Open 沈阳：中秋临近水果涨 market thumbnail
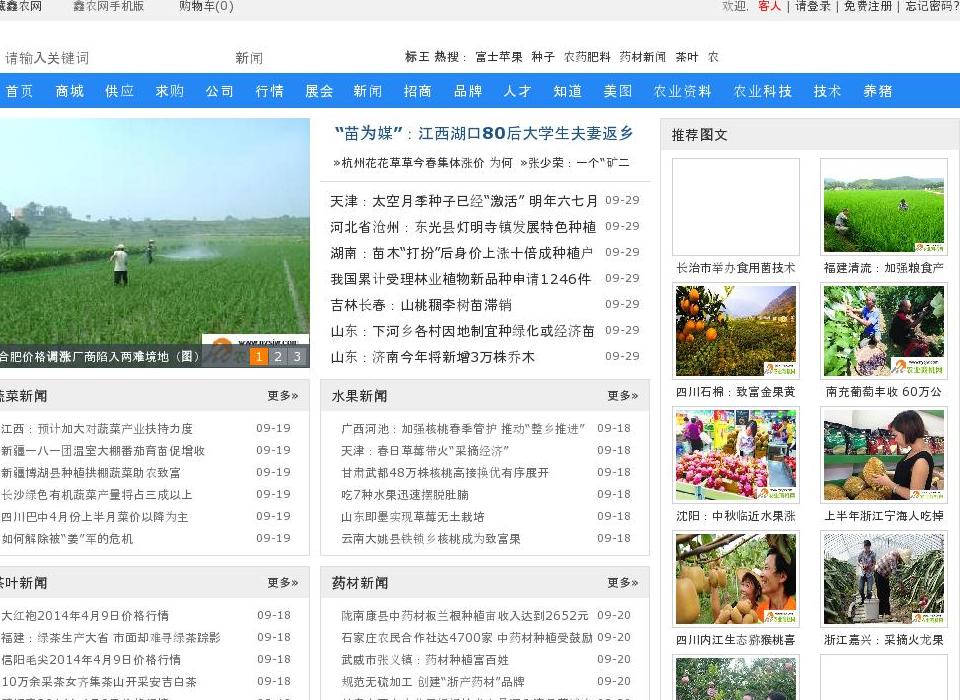960x700 pixels. tap(736, 455)
